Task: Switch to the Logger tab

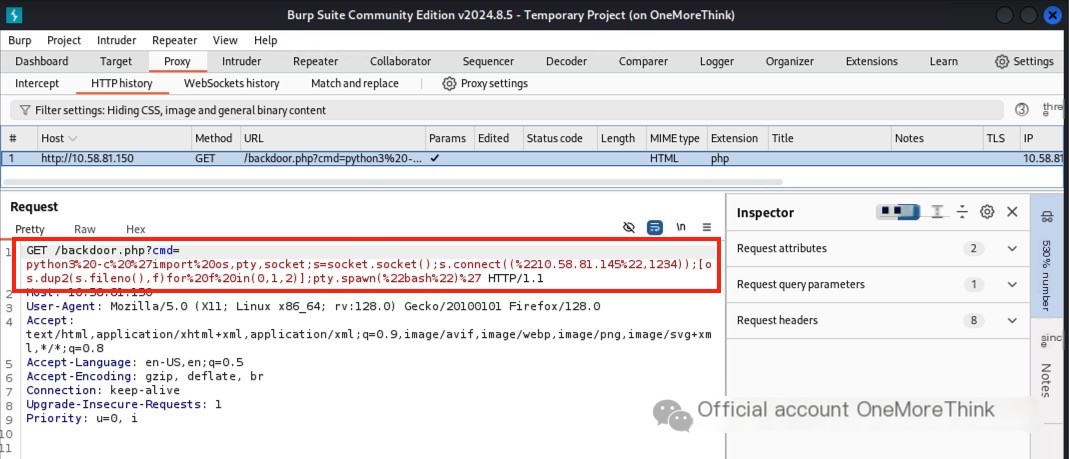Action: pos(717,61)
